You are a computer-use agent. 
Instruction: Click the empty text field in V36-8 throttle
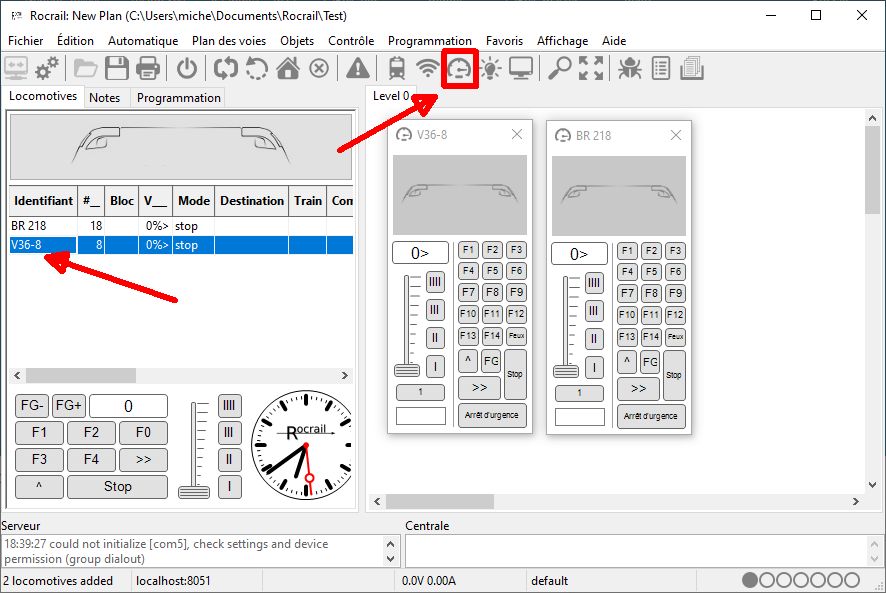pos(421,415)
